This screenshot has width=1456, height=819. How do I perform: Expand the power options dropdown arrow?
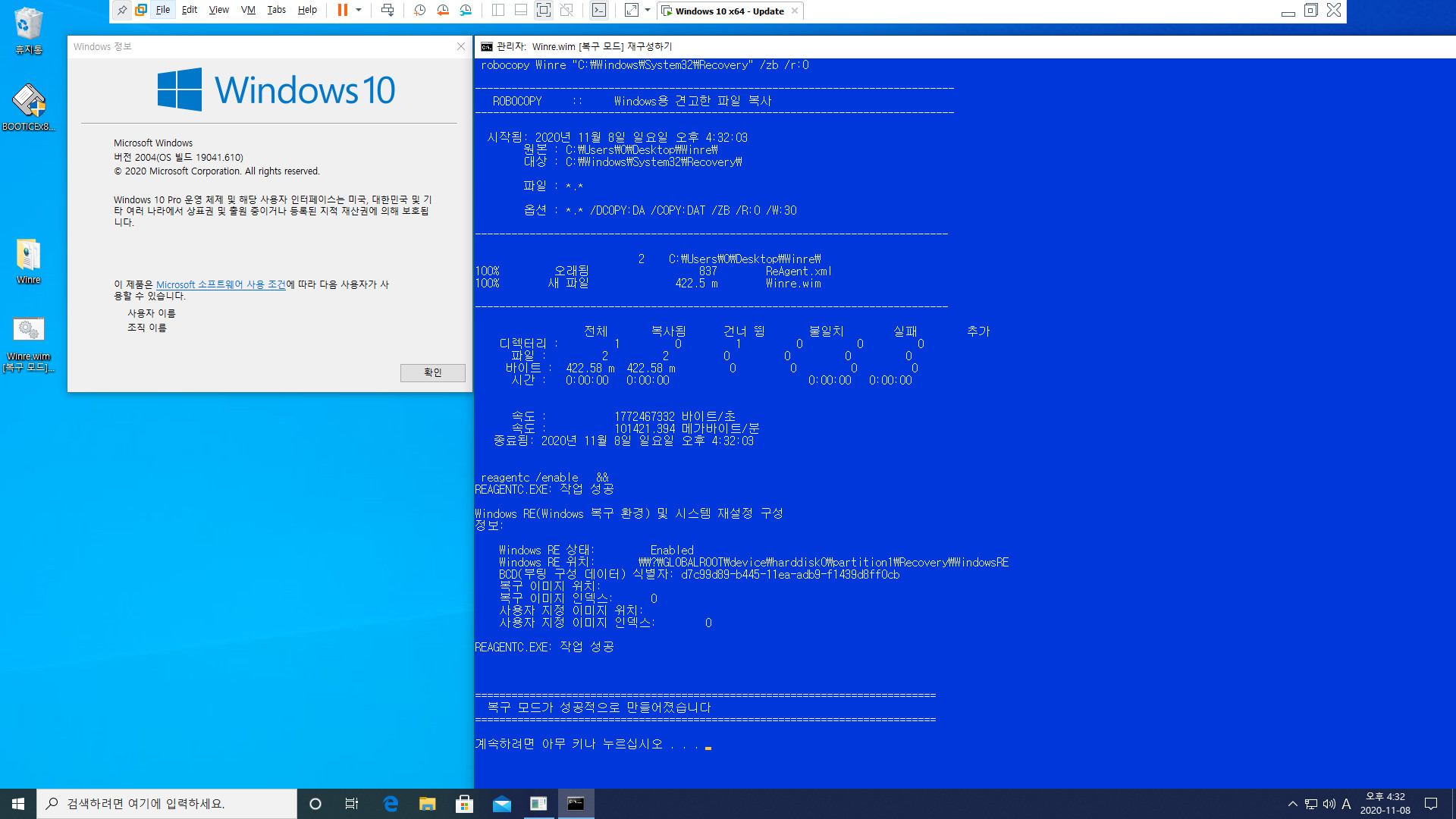pos(359,11)
